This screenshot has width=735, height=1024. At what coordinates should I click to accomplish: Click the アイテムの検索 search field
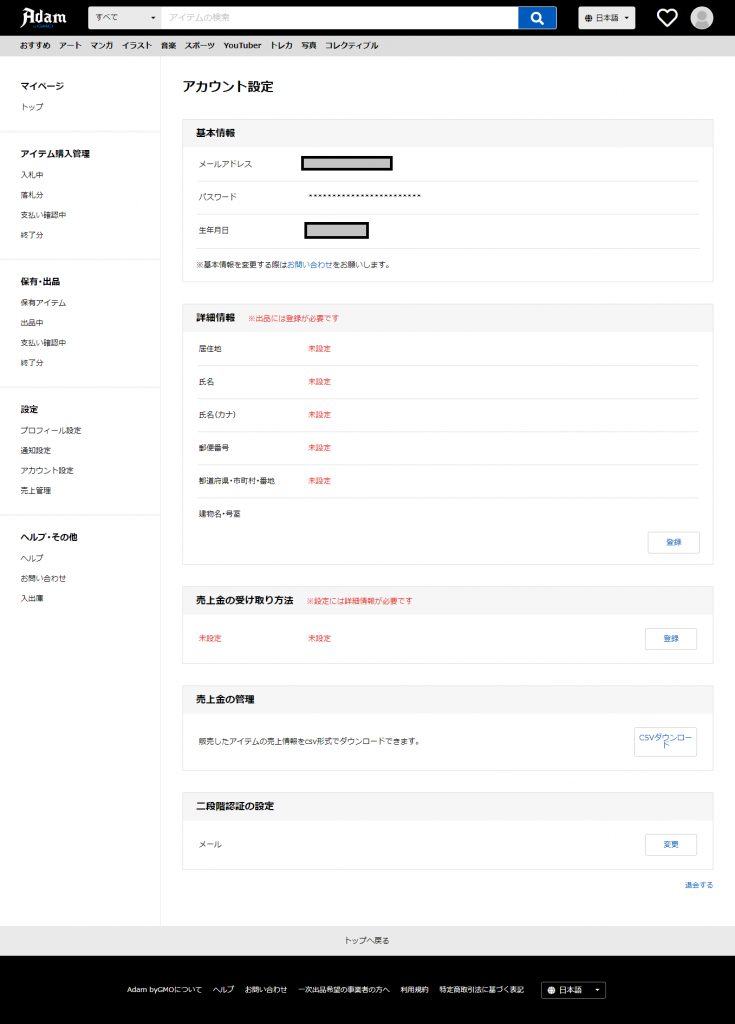click(x=340, y=18)
